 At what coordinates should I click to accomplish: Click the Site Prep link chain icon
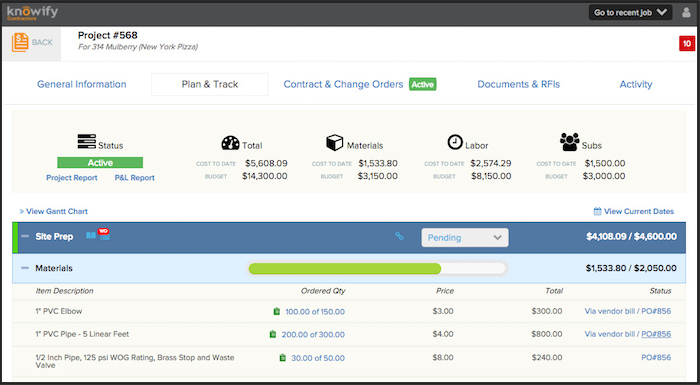(x=400, y=236)
